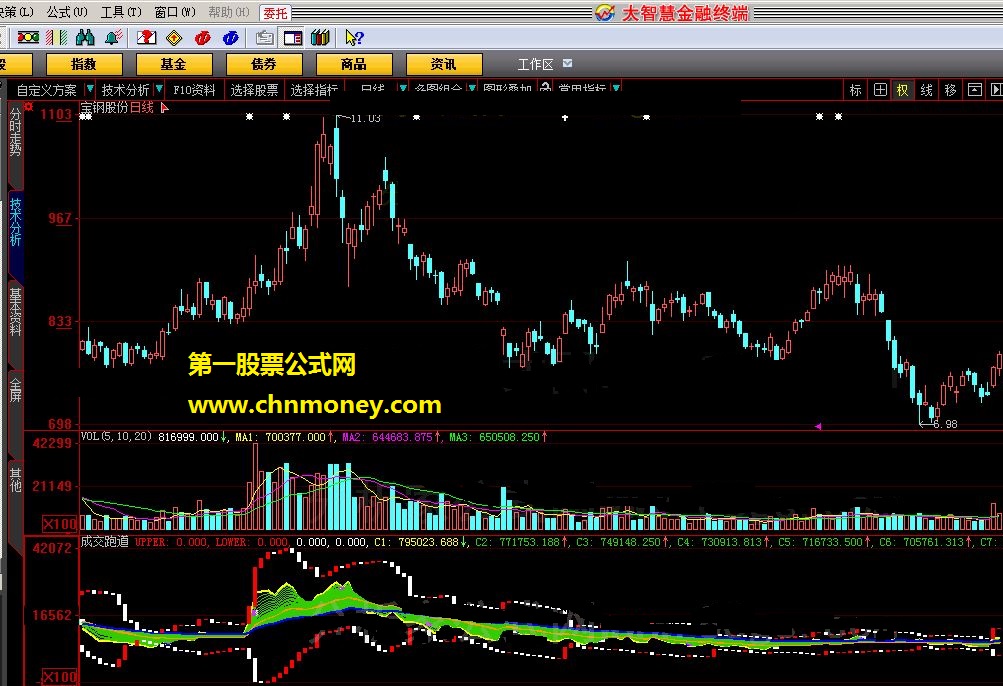Switch to the 分时走势 side tab

click(x=15, y=133)
